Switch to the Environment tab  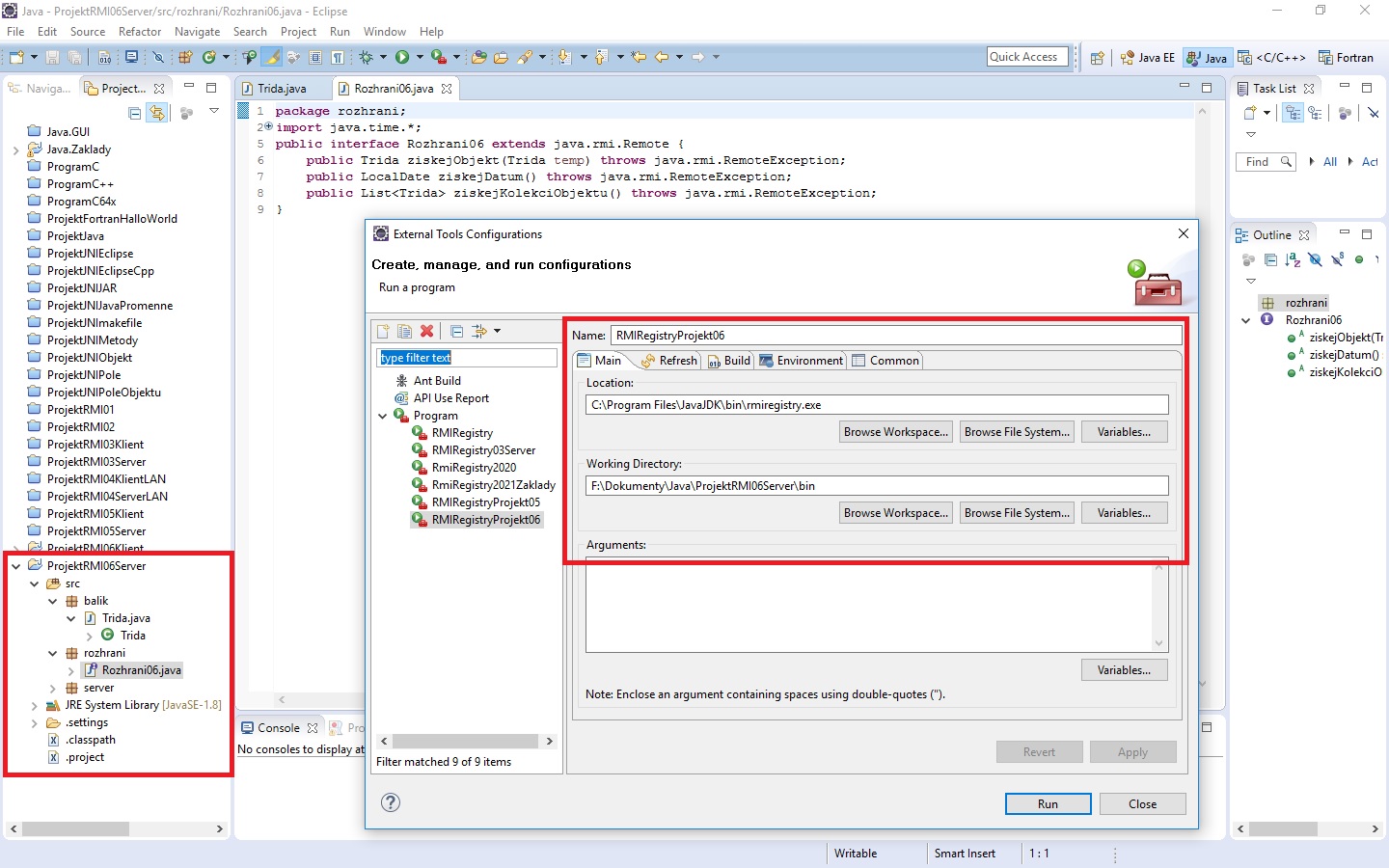click(801, 361)
